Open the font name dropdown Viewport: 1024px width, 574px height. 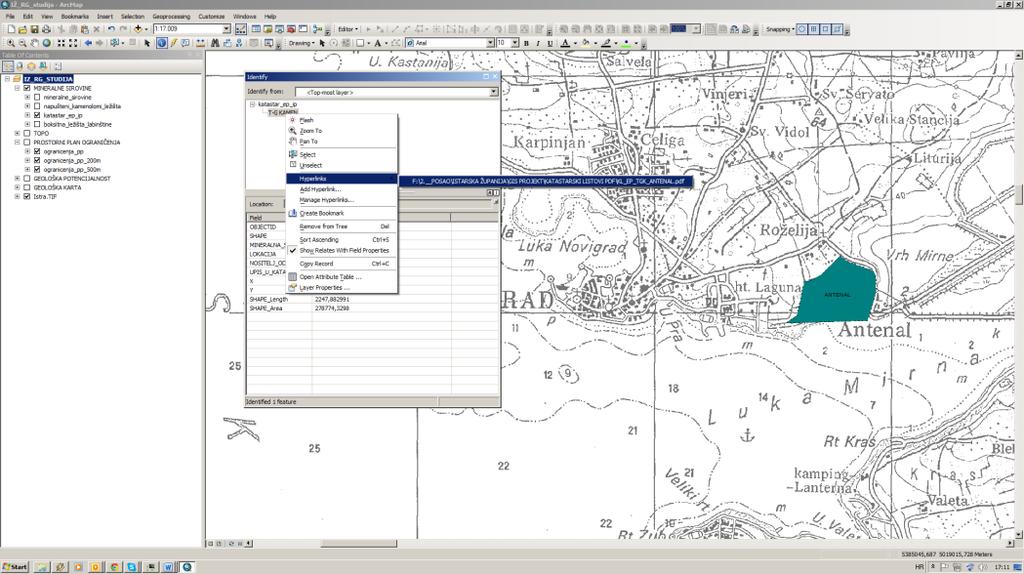(490, 43)
